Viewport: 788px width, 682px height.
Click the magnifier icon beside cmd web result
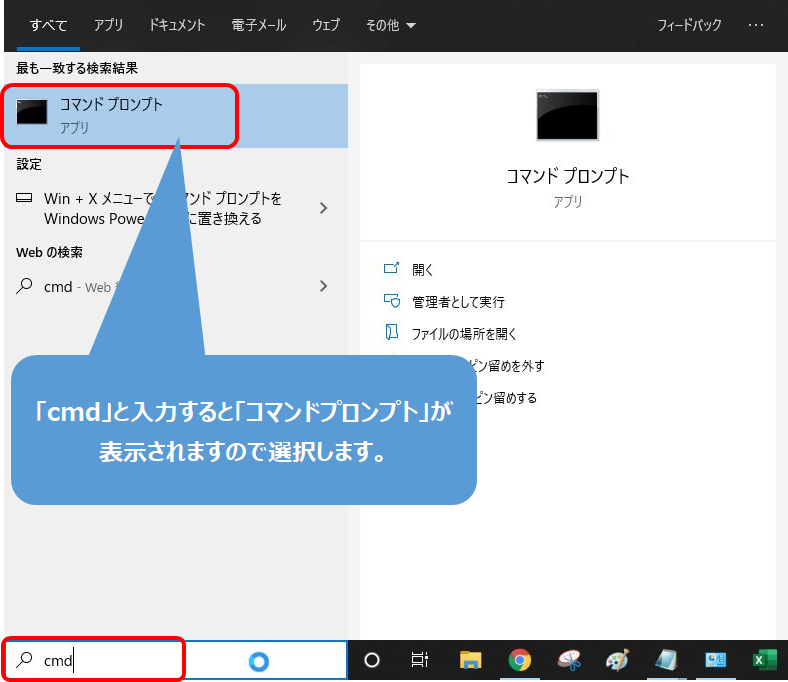pos(24,286)
